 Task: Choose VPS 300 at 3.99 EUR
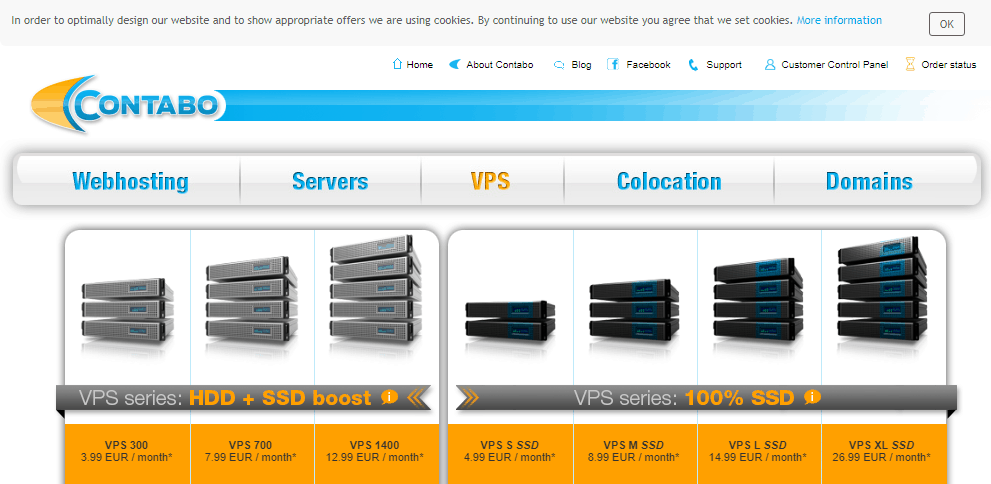127,451
